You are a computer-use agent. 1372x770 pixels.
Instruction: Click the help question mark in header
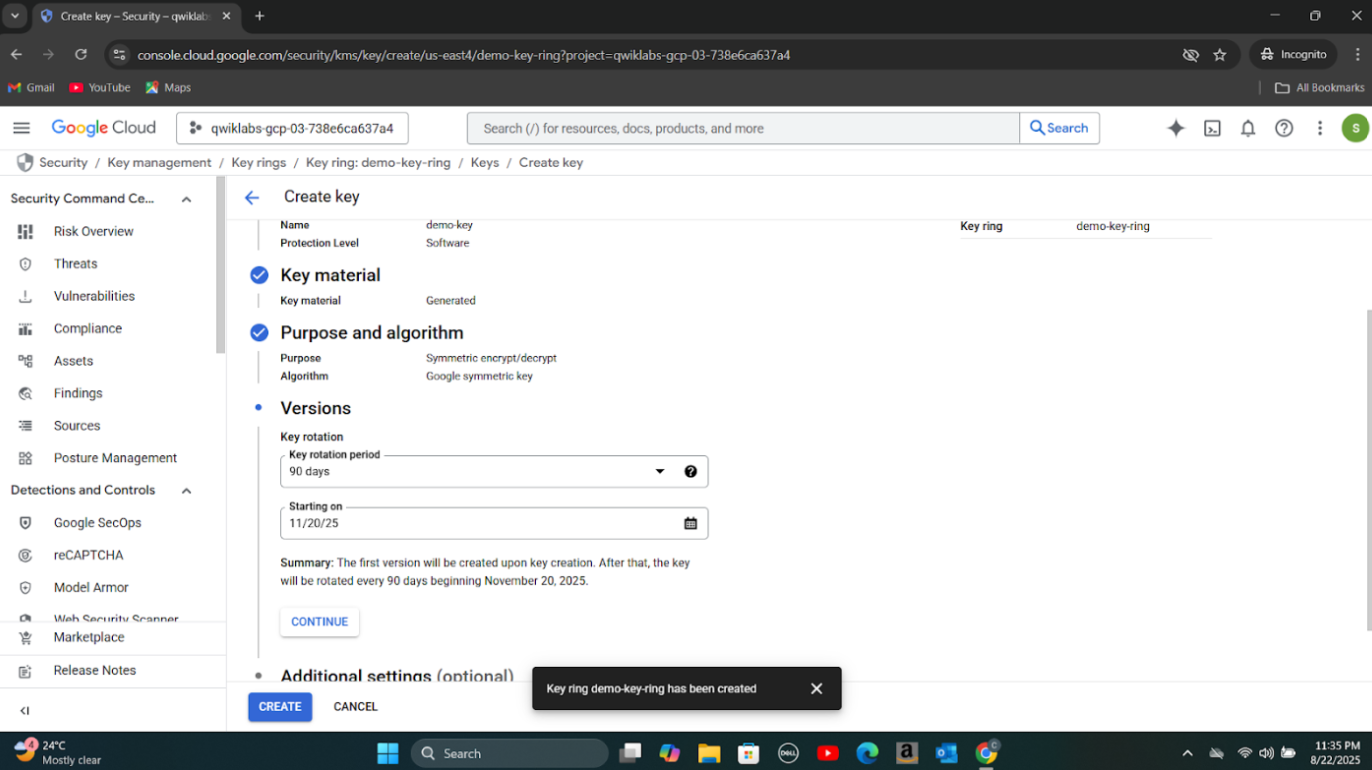coord(1284,128)
